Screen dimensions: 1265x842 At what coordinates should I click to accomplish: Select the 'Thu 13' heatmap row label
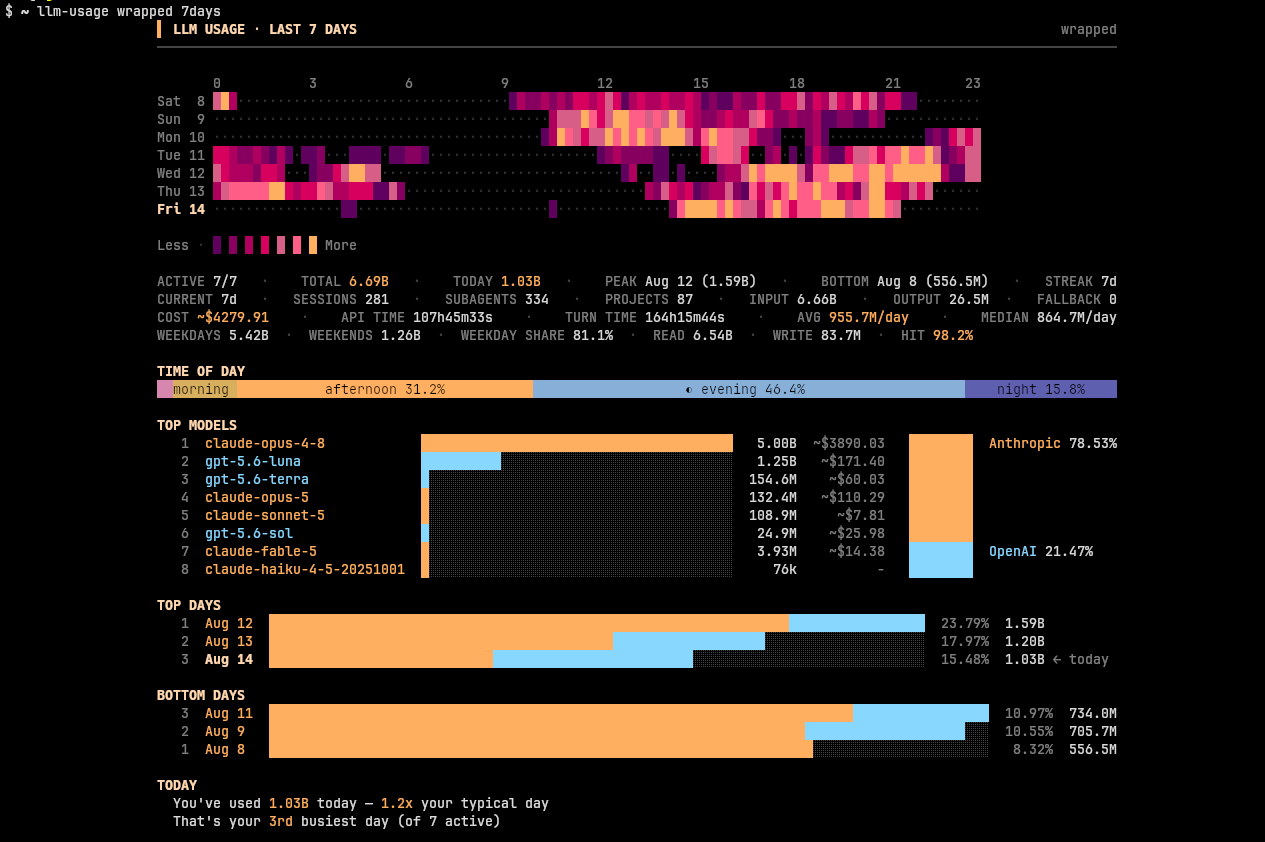click(x=181, y=191)
